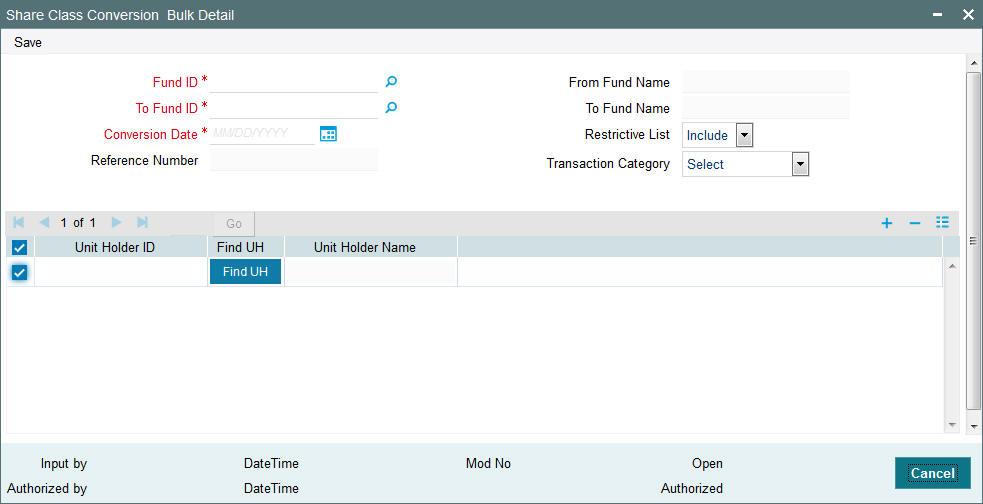Toggle the first row checkbox in grid
The height and width of the screenshot is (504, 983).
pyautogui.click(x=19, y=272)
